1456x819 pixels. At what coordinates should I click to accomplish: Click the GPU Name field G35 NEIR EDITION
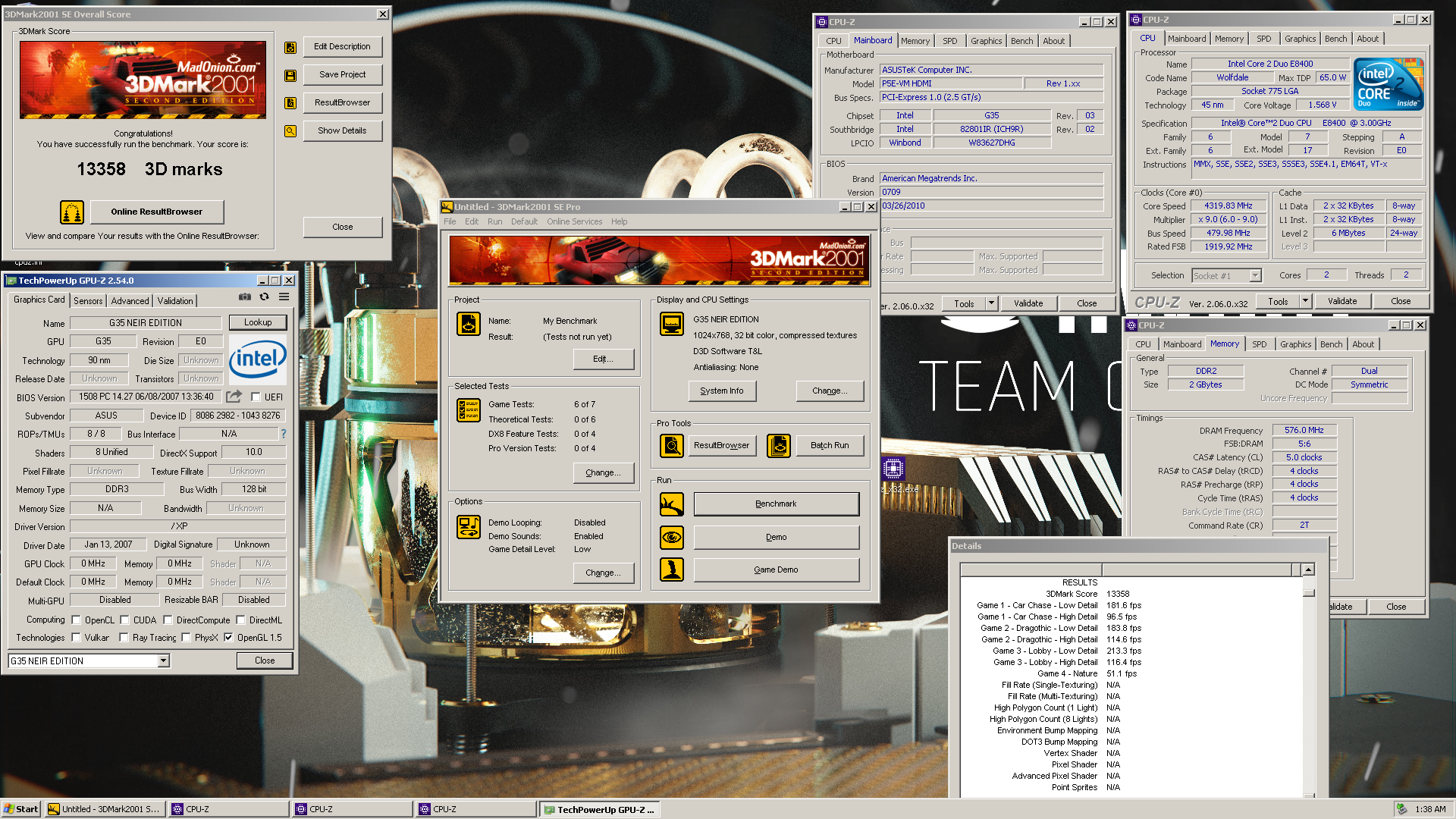[146, 322]
